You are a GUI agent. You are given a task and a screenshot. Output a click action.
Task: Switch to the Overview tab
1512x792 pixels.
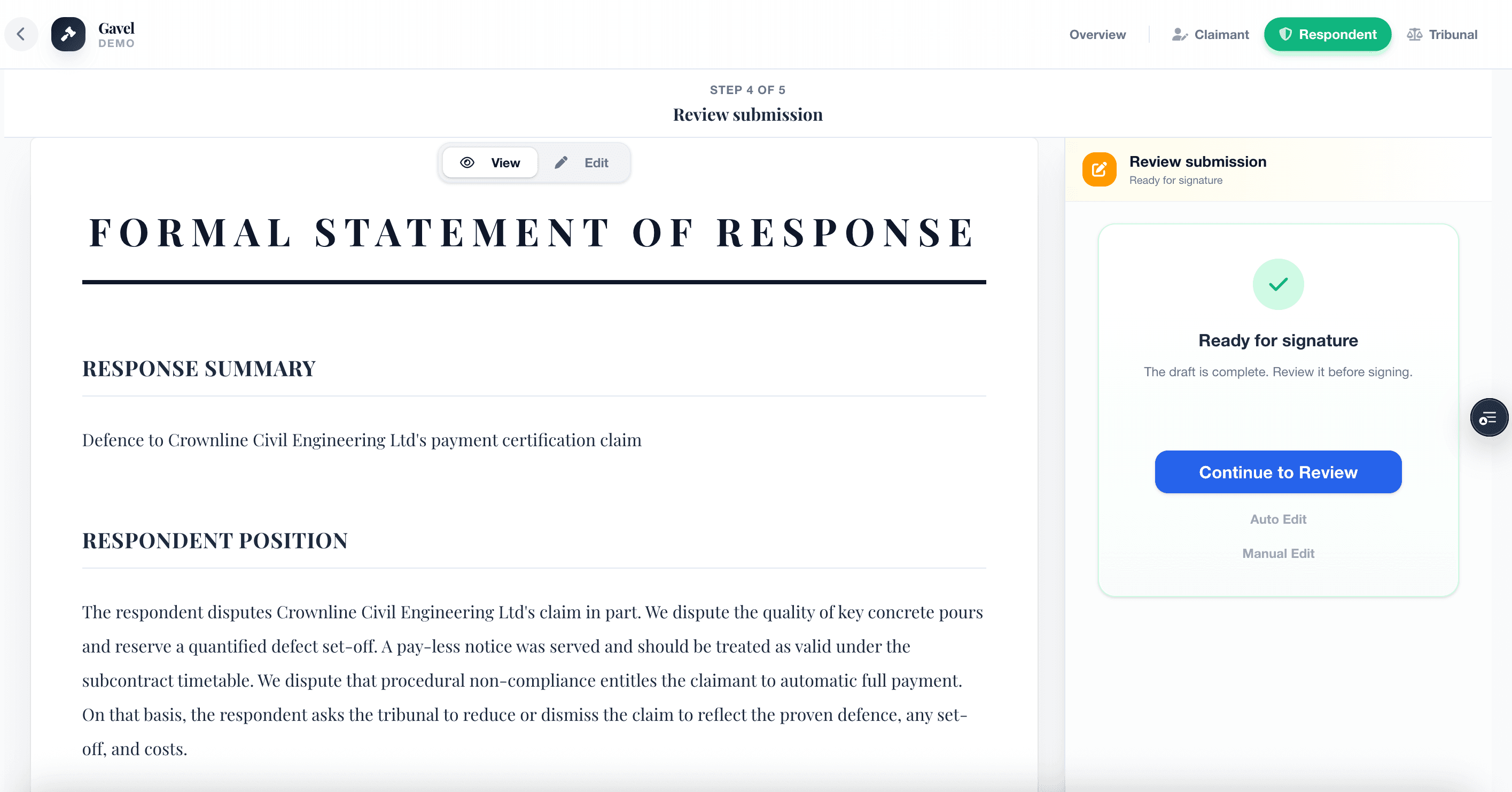(1097, 35)
